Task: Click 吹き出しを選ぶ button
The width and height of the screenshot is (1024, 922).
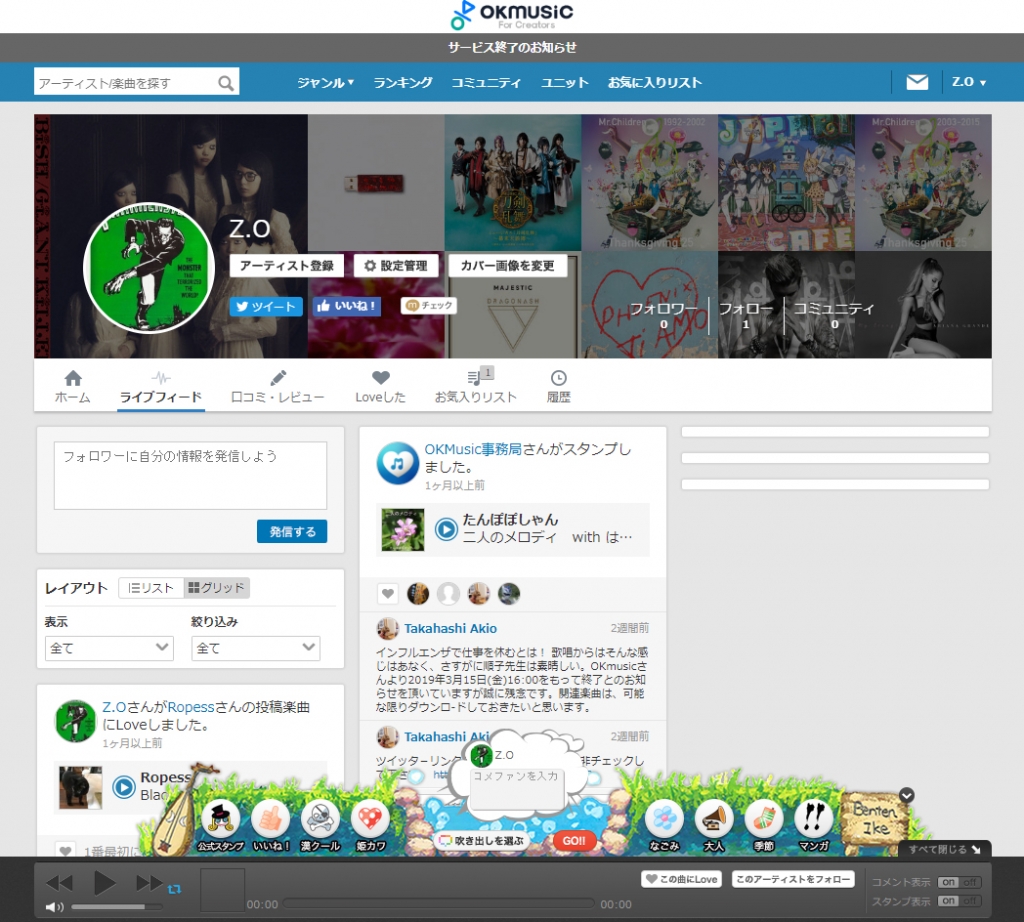Action: click(x=481, y=840)
